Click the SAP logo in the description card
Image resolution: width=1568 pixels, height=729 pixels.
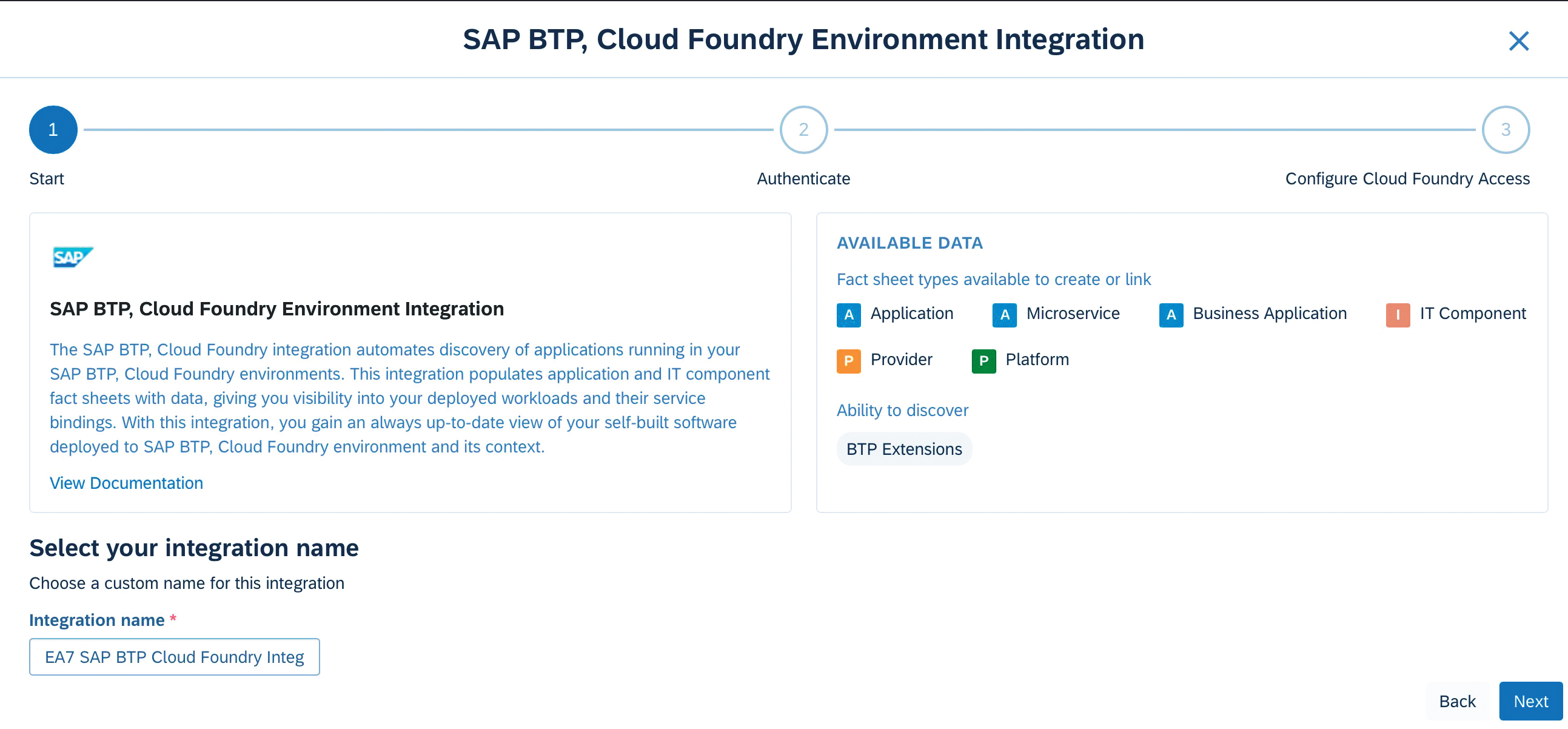click(72, 257)
